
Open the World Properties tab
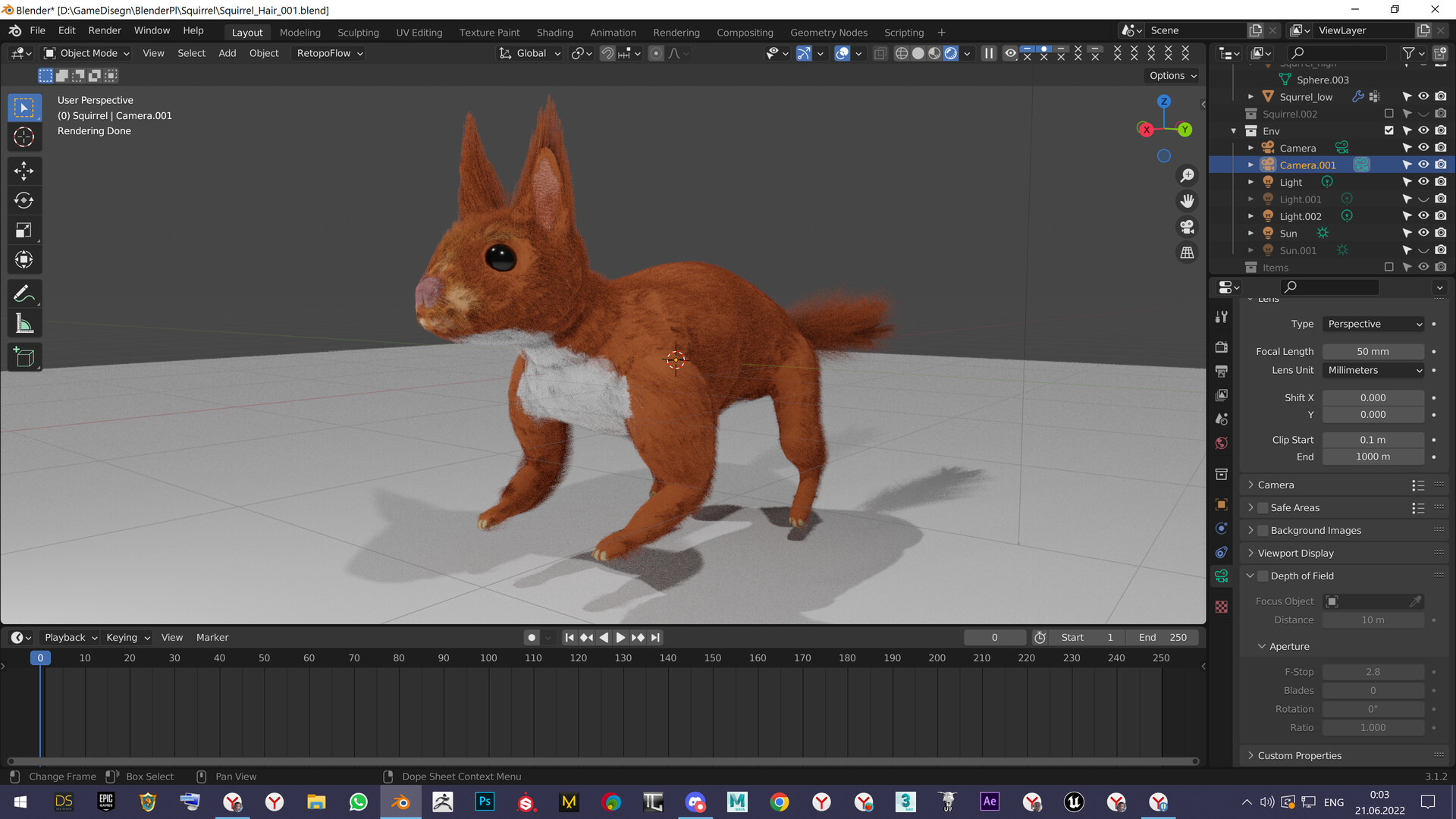pos(1221,443)
